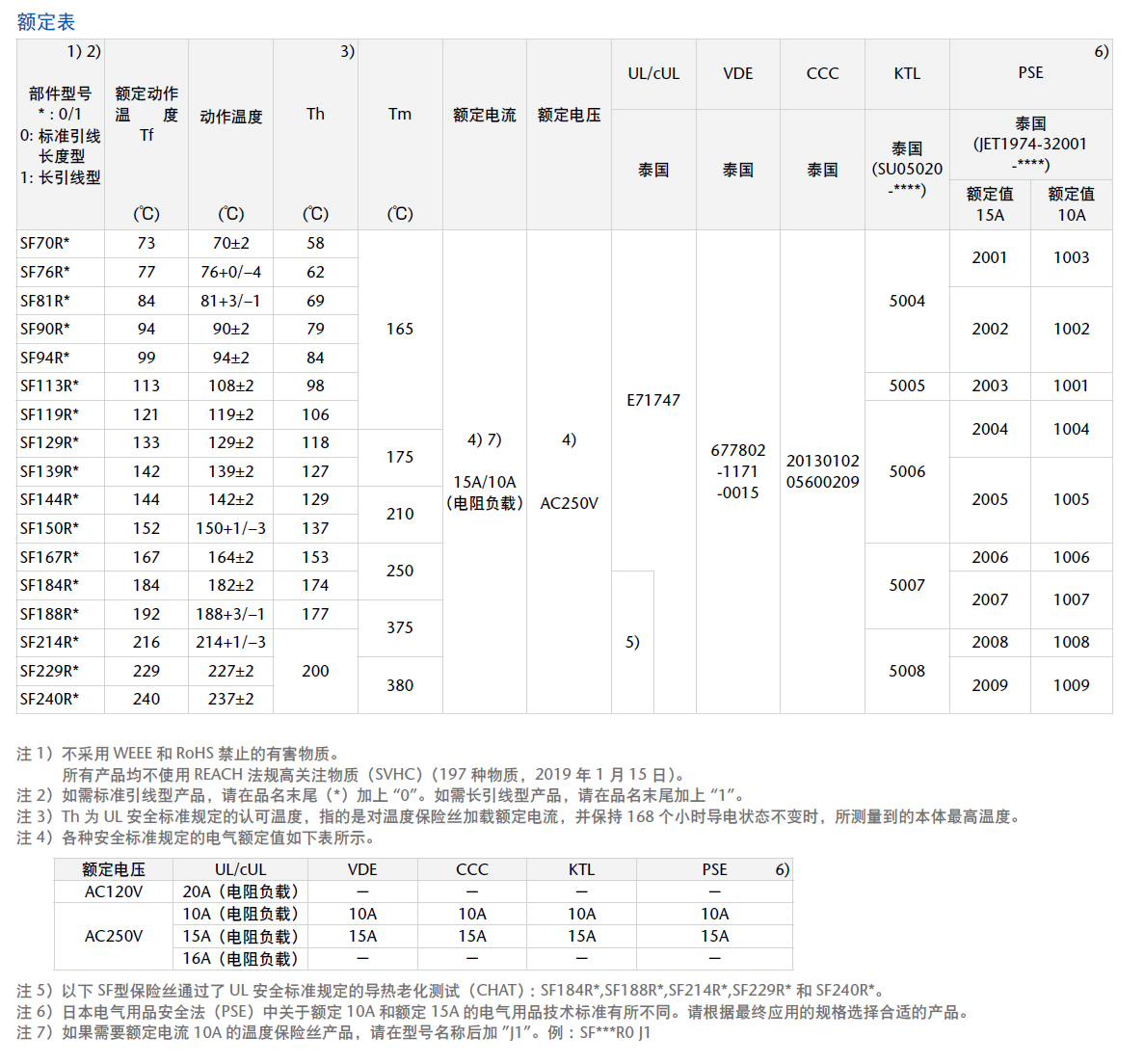Choose part number SF129R*
Viewport: 1144px width, 1064px height.
click(x=49, y=443)
